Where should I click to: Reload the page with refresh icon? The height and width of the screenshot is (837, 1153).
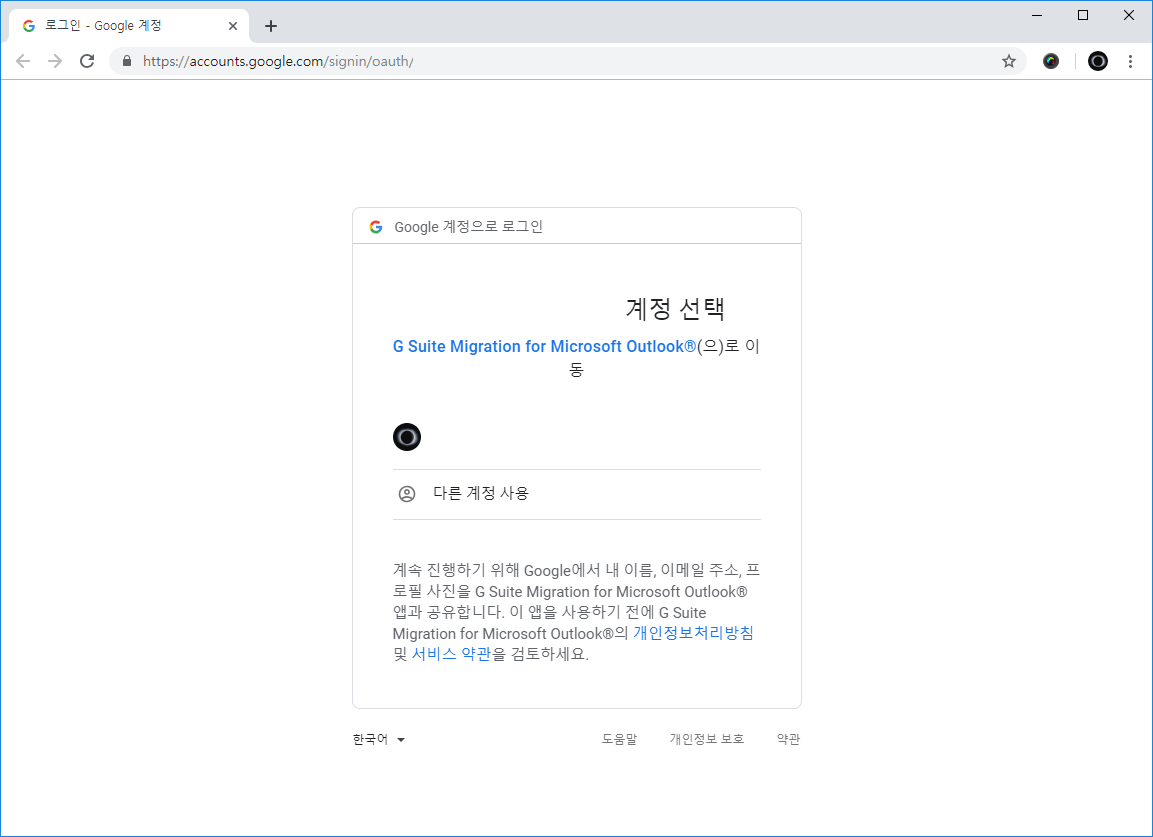point(87,61)
